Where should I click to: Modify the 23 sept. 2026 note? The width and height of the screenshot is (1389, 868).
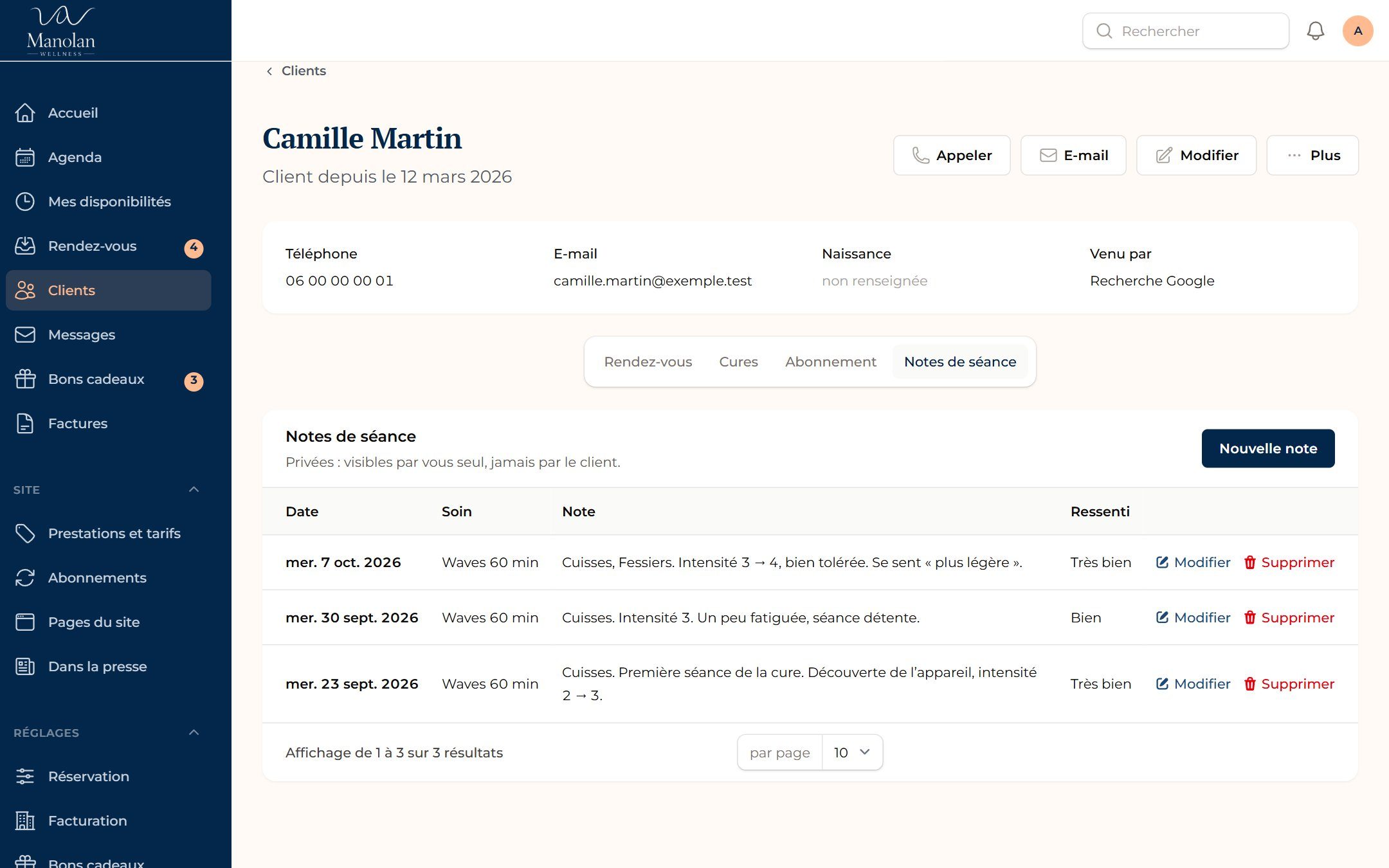(1193, 684)
